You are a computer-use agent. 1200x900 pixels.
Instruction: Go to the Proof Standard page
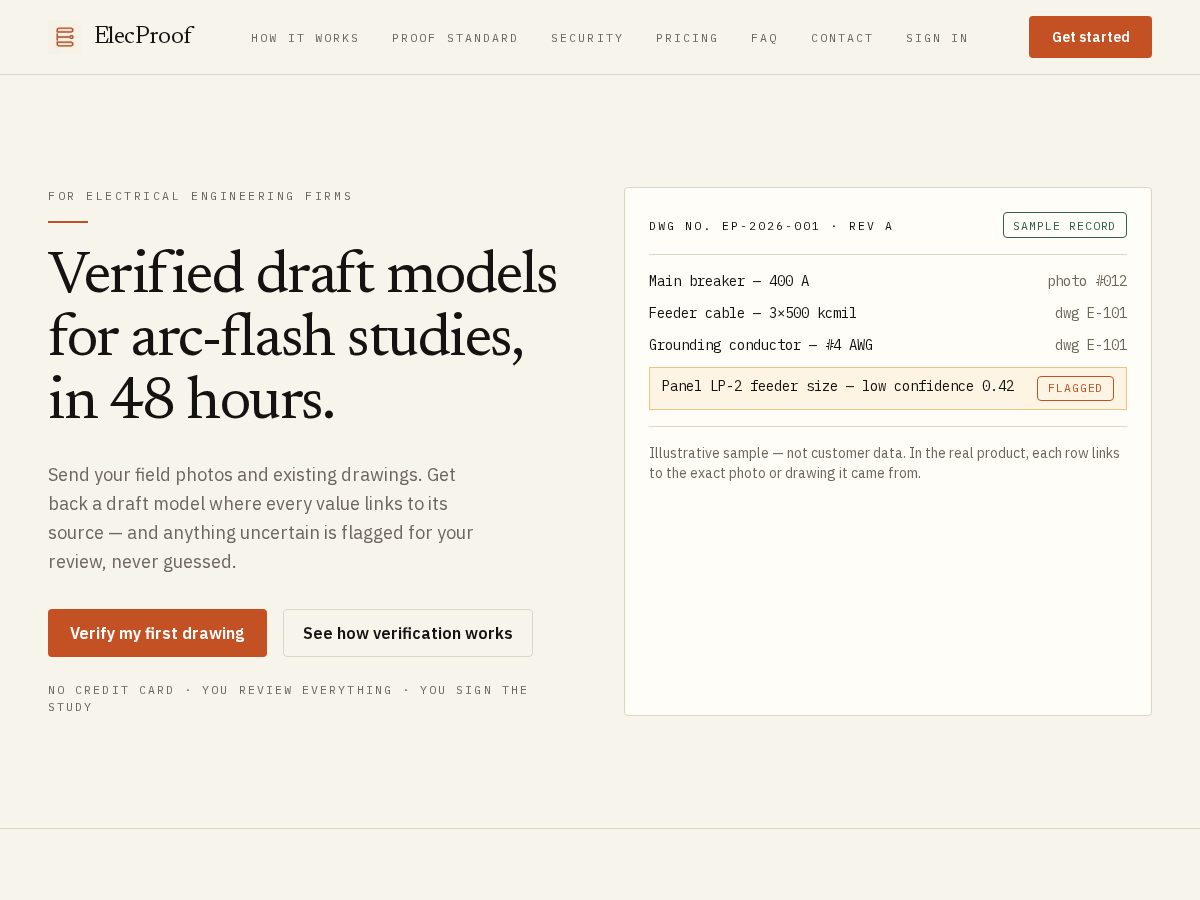(455, 38)
